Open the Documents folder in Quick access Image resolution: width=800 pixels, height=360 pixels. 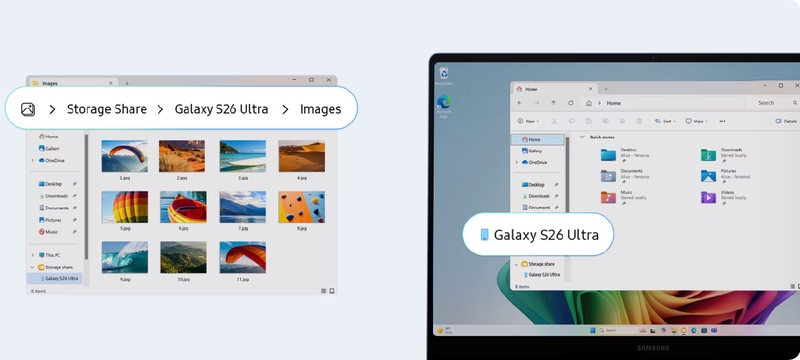[x=624, y=175]
